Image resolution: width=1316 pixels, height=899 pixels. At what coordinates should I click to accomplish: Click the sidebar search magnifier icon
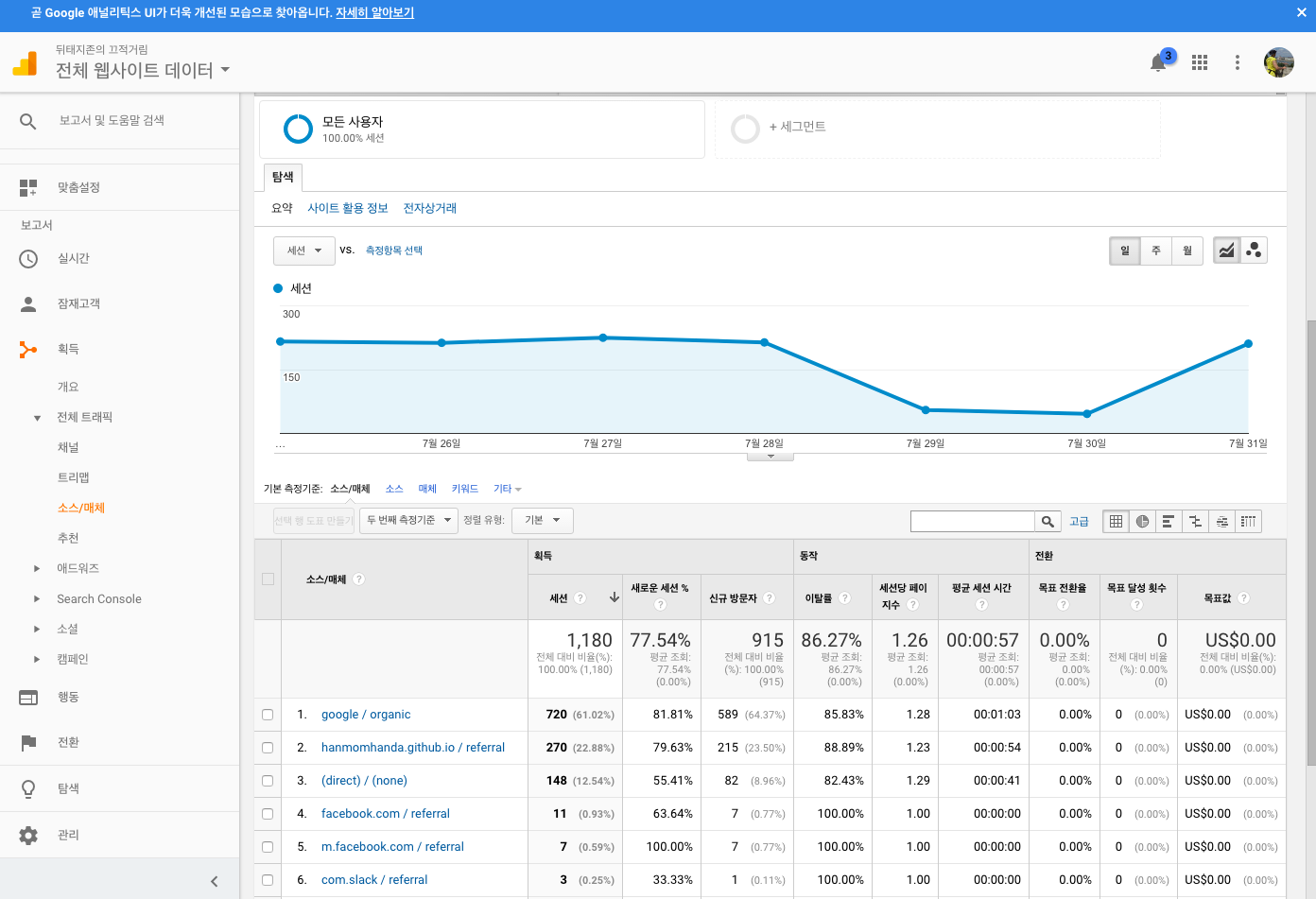[28, 121]
